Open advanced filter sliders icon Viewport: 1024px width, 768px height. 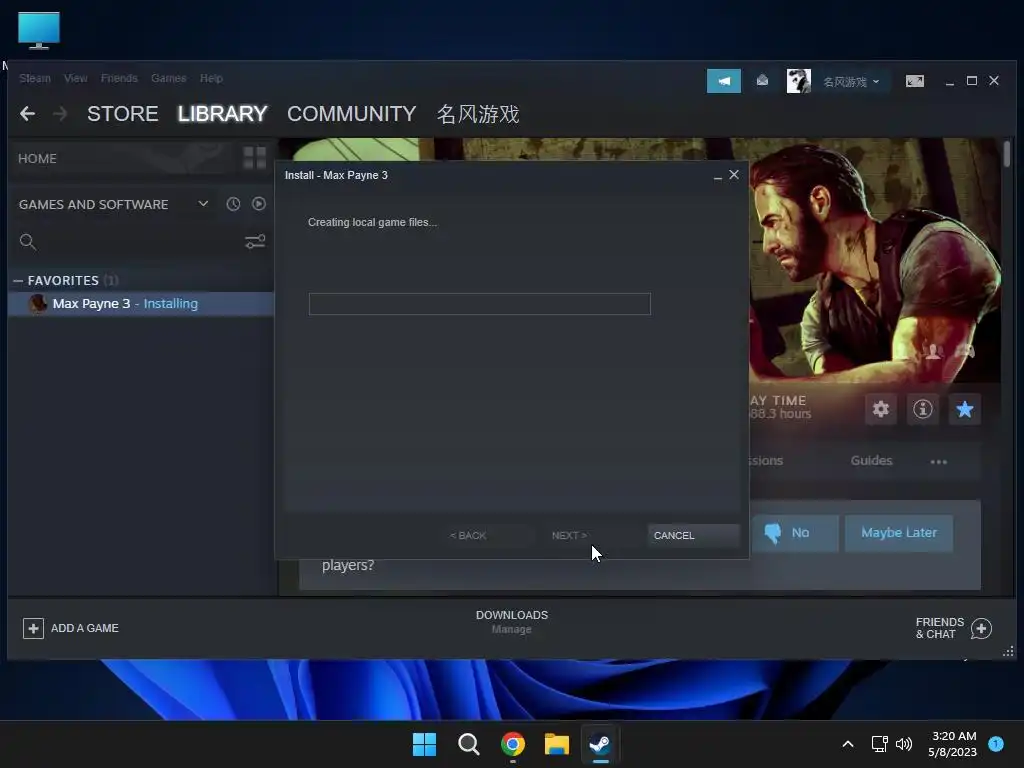[255, 242]
